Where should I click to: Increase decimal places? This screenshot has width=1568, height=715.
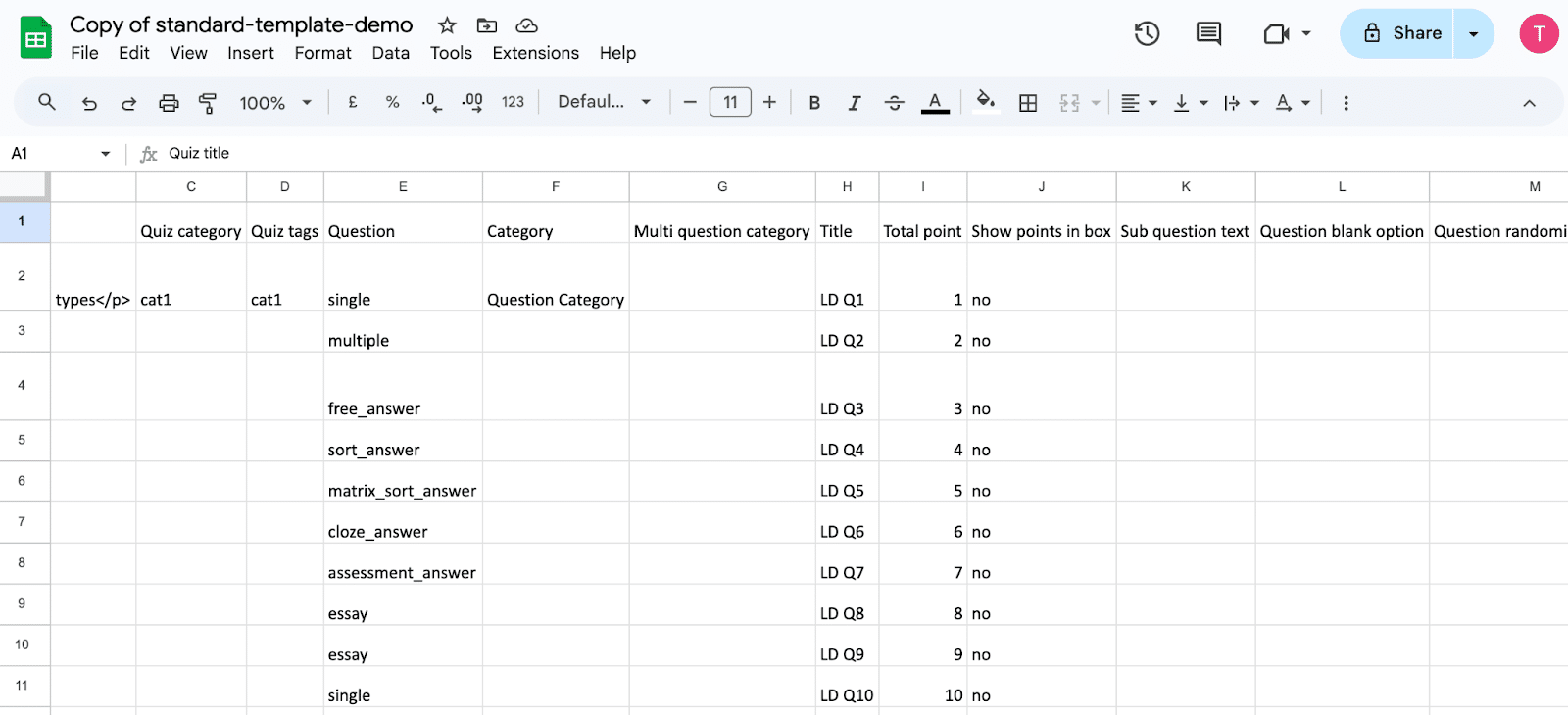pos(472,102)
